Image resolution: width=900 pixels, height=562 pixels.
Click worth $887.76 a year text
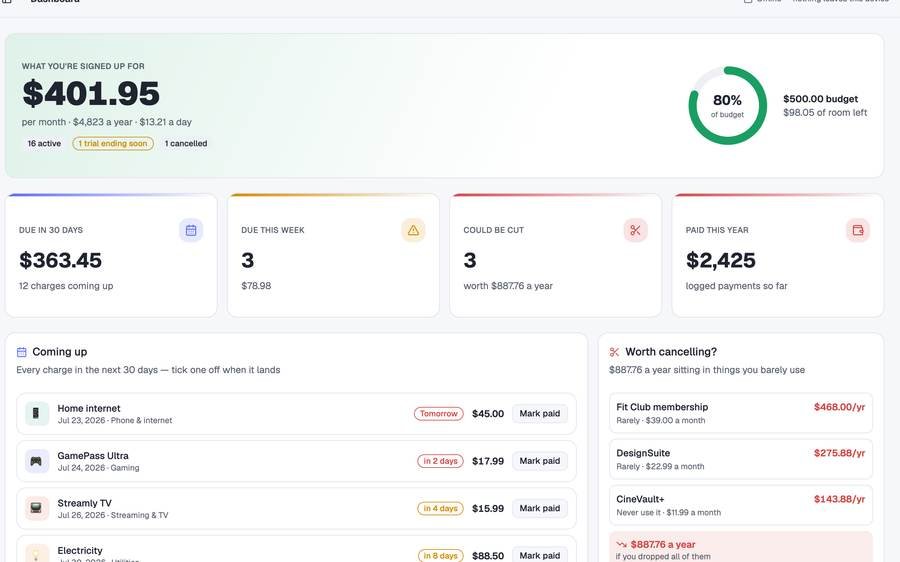pyautogui.click(x=508, y=286)
